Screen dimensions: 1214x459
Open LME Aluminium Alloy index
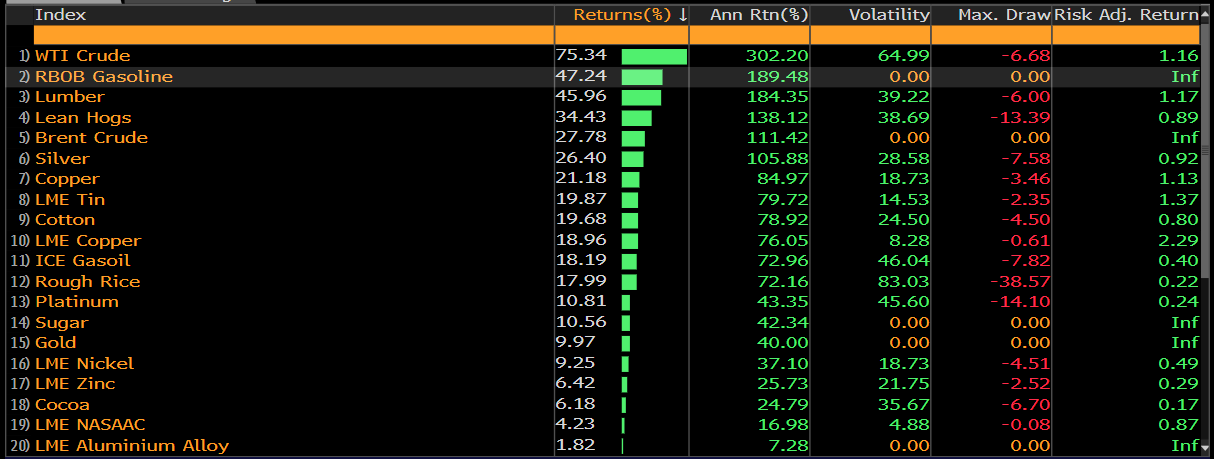coord(132,446)
